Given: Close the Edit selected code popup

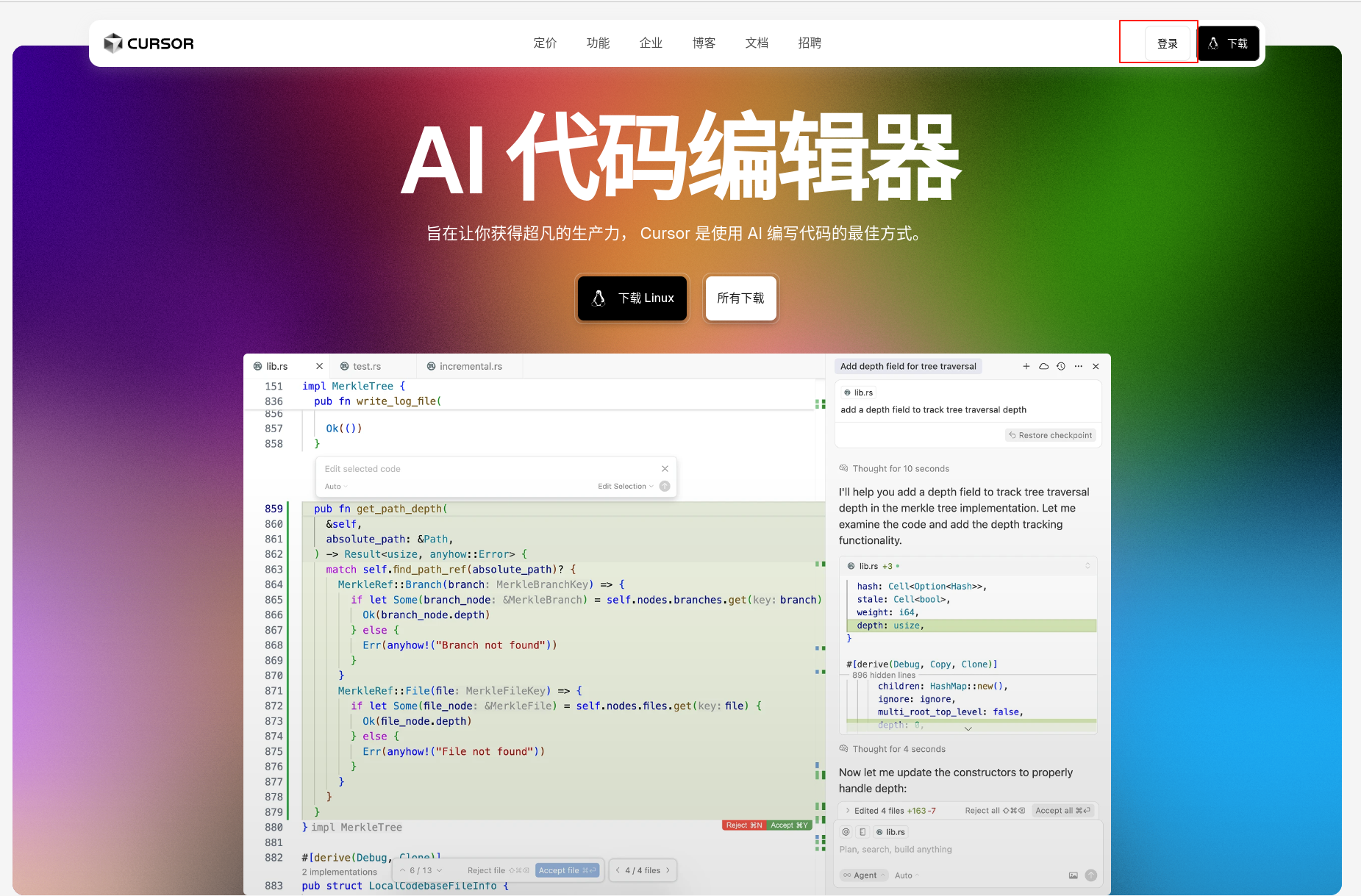Looking at the screenshot, I should pos(665,469).
